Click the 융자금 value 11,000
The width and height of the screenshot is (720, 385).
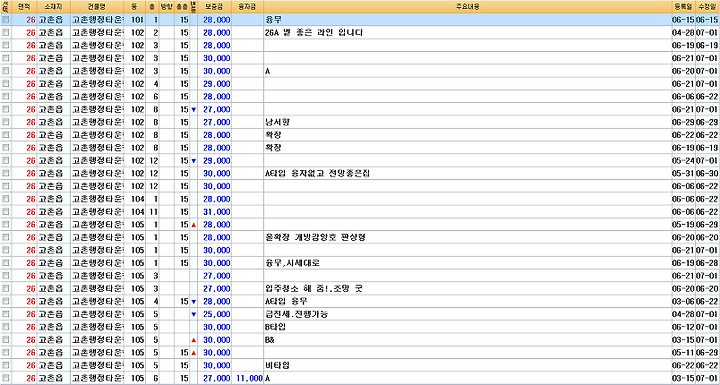(x=249, y=379)
